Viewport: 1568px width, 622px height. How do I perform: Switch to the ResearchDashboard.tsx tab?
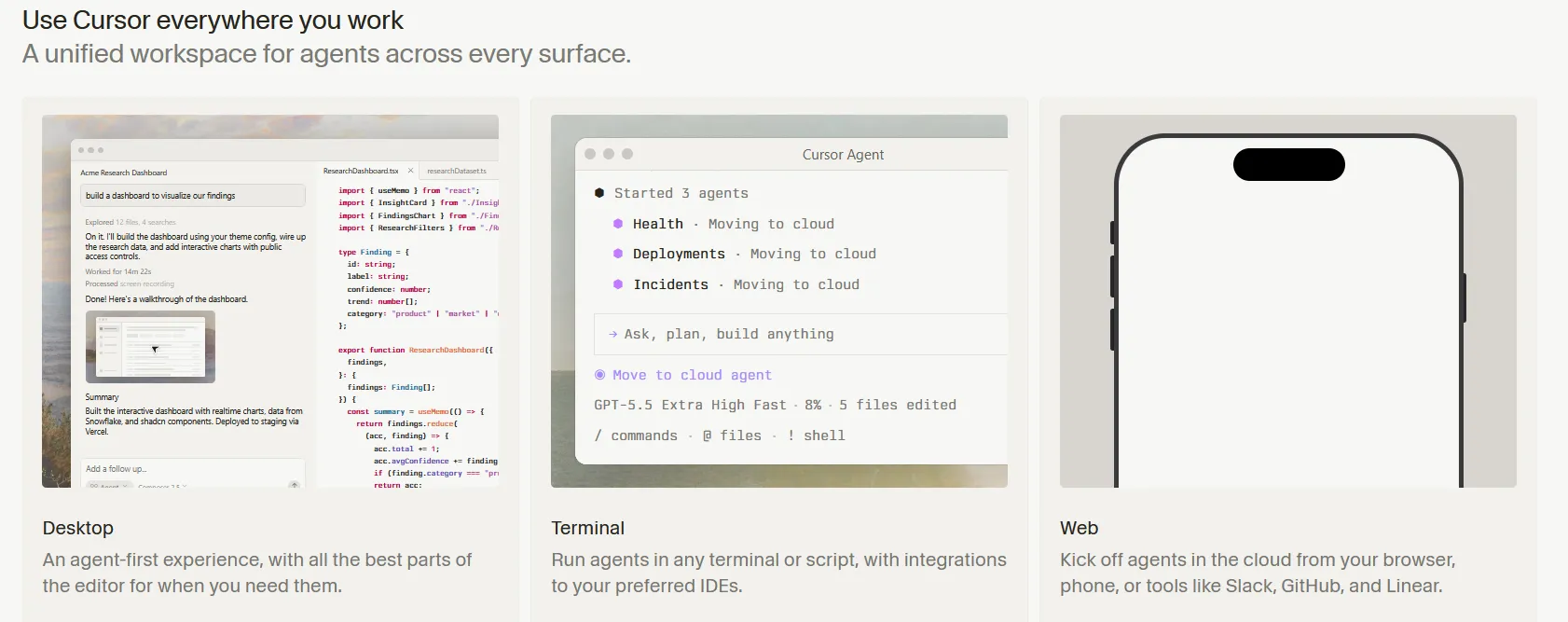tap(361, 171)
